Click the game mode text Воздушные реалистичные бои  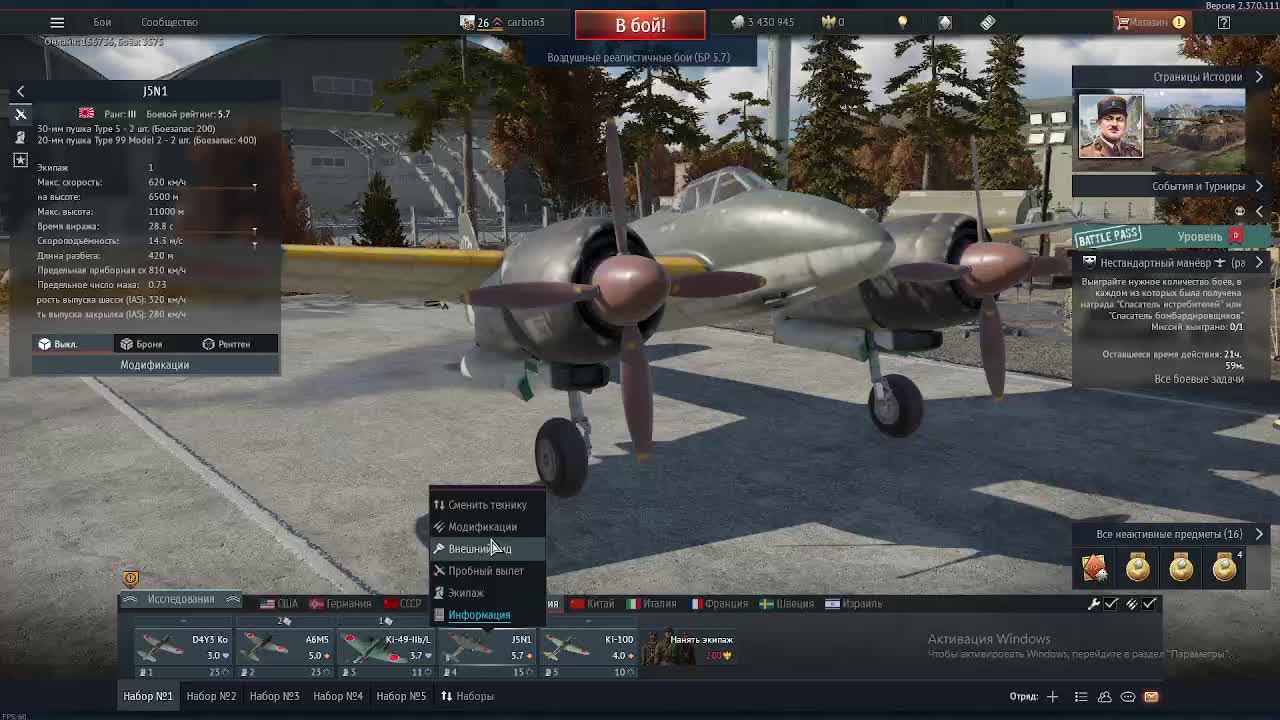click(638, 58)
